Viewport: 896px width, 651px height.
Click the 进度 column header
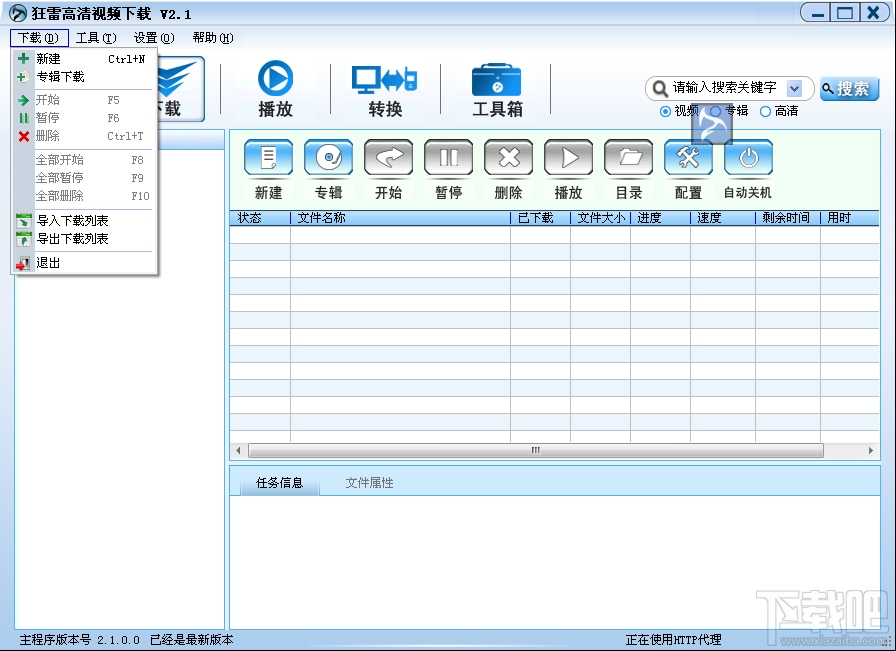(660, 218)
